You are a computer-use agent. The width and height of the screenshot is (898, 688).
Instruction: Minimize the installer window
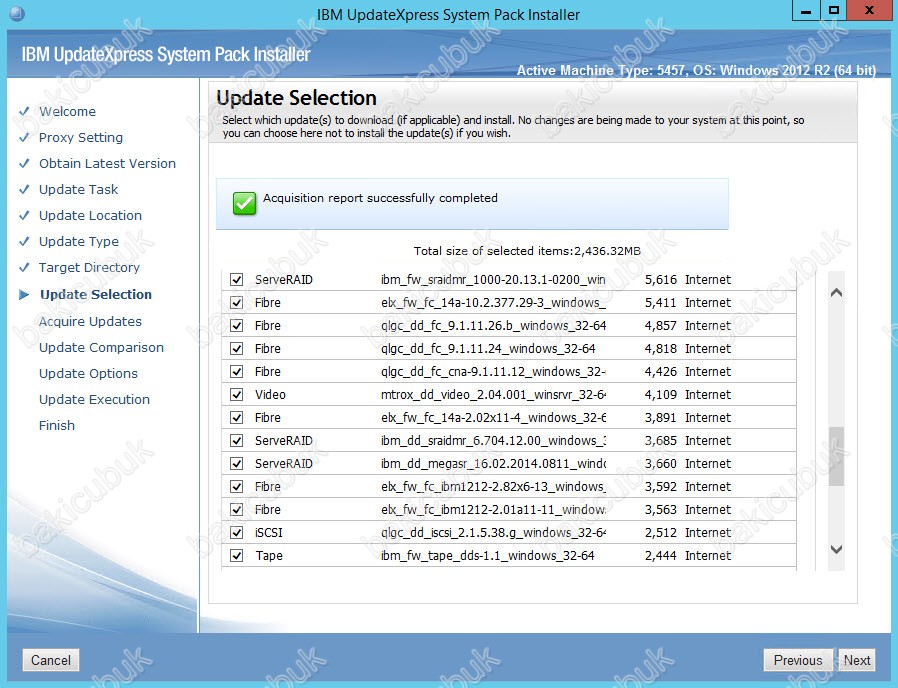click(806, 11)
